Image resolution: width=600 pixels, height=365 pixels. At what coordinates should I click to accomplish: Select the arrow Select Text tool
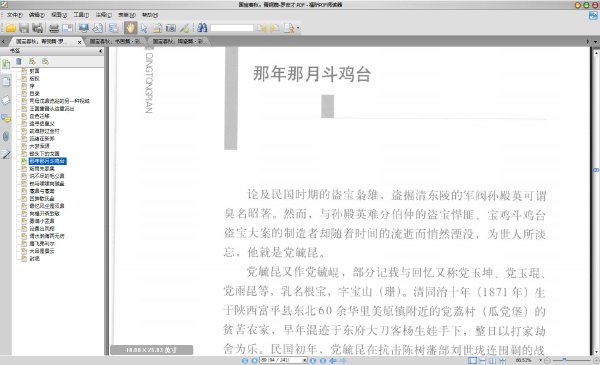144,28
